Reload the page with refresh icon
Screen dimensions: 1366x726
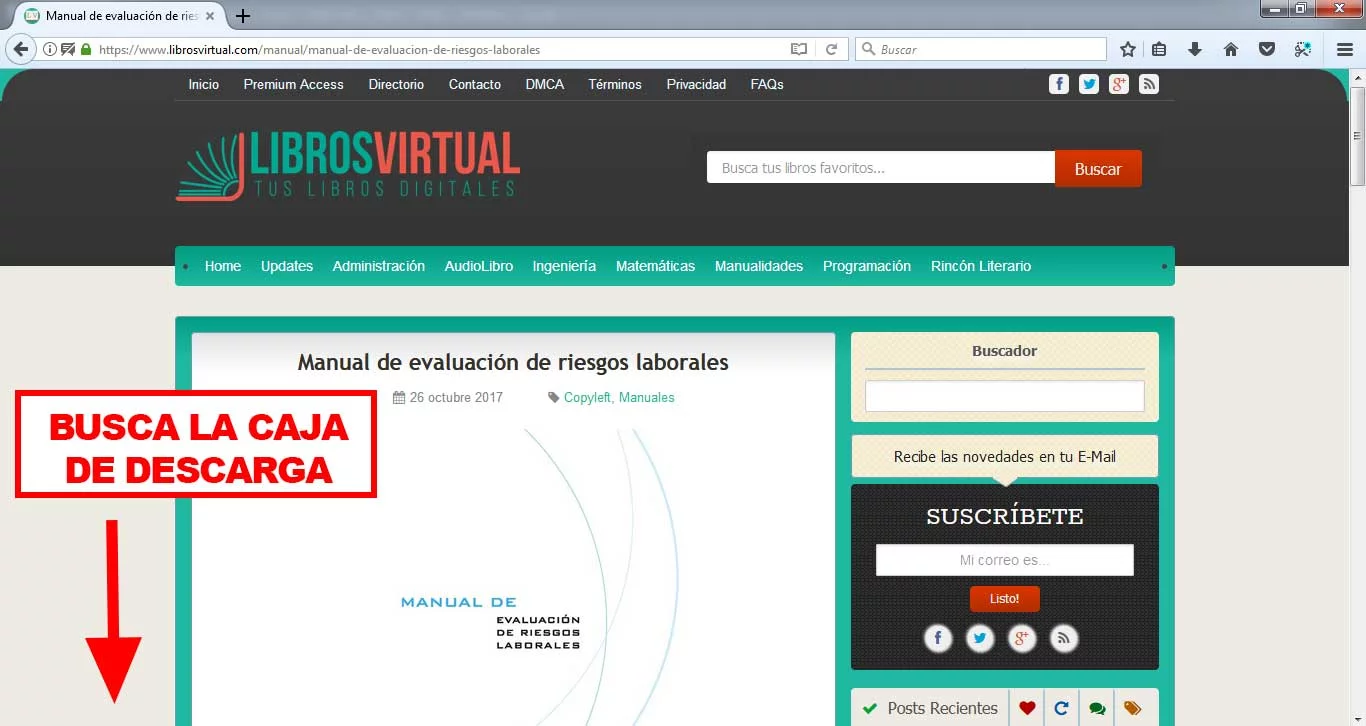pyautogui.click(x=831, y=49)
